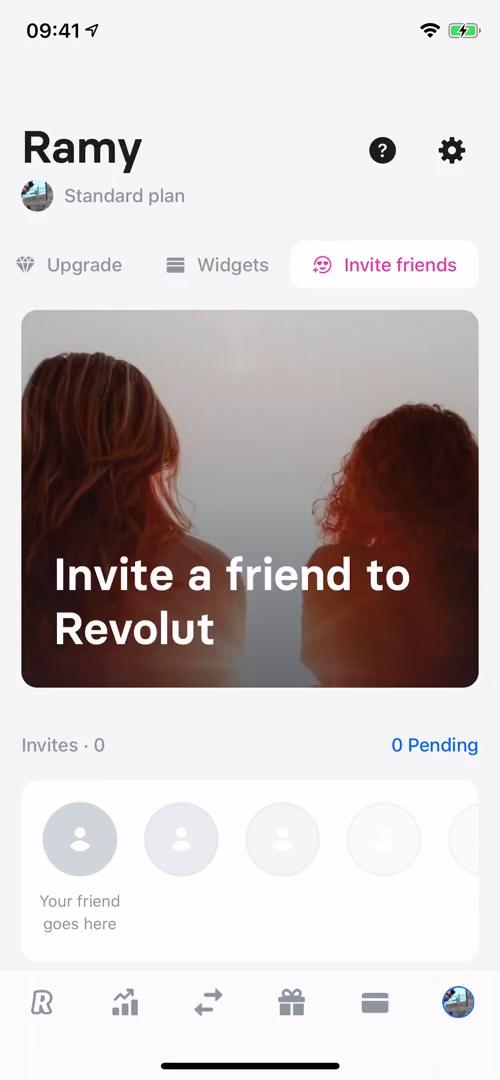Tap the first friend placeholder circle
The height and width of the screenshot is (1080, 500).
[80, 839]
